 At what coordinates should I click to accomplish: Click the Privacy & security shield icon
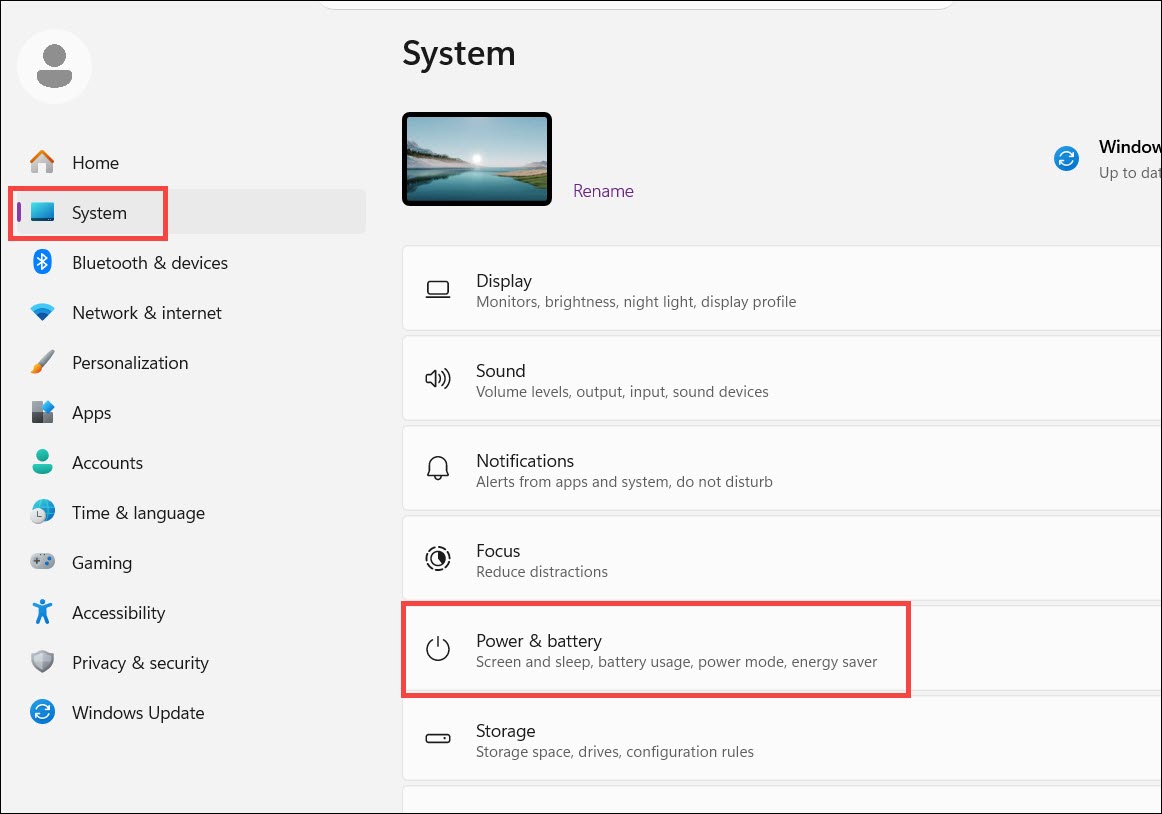pyautogui.click(x=42, y=661)
